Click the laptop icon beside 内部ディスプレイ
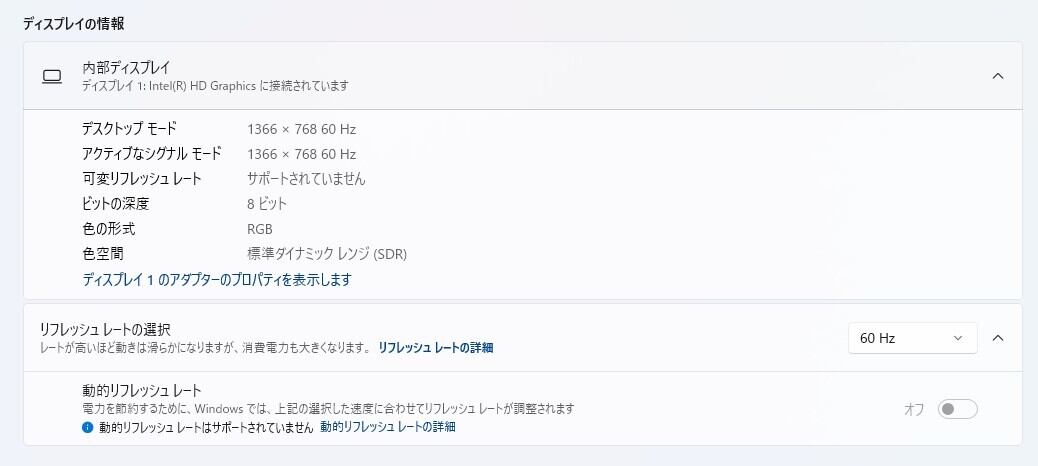This screenshot has width=1038, height=466. 52,76
